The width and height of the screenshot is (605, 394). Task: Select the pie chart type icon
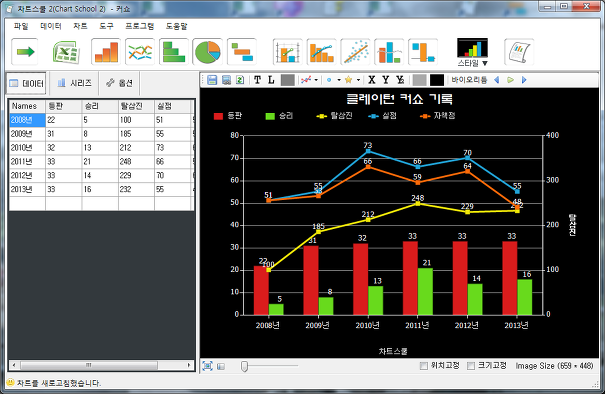point(208,52)
